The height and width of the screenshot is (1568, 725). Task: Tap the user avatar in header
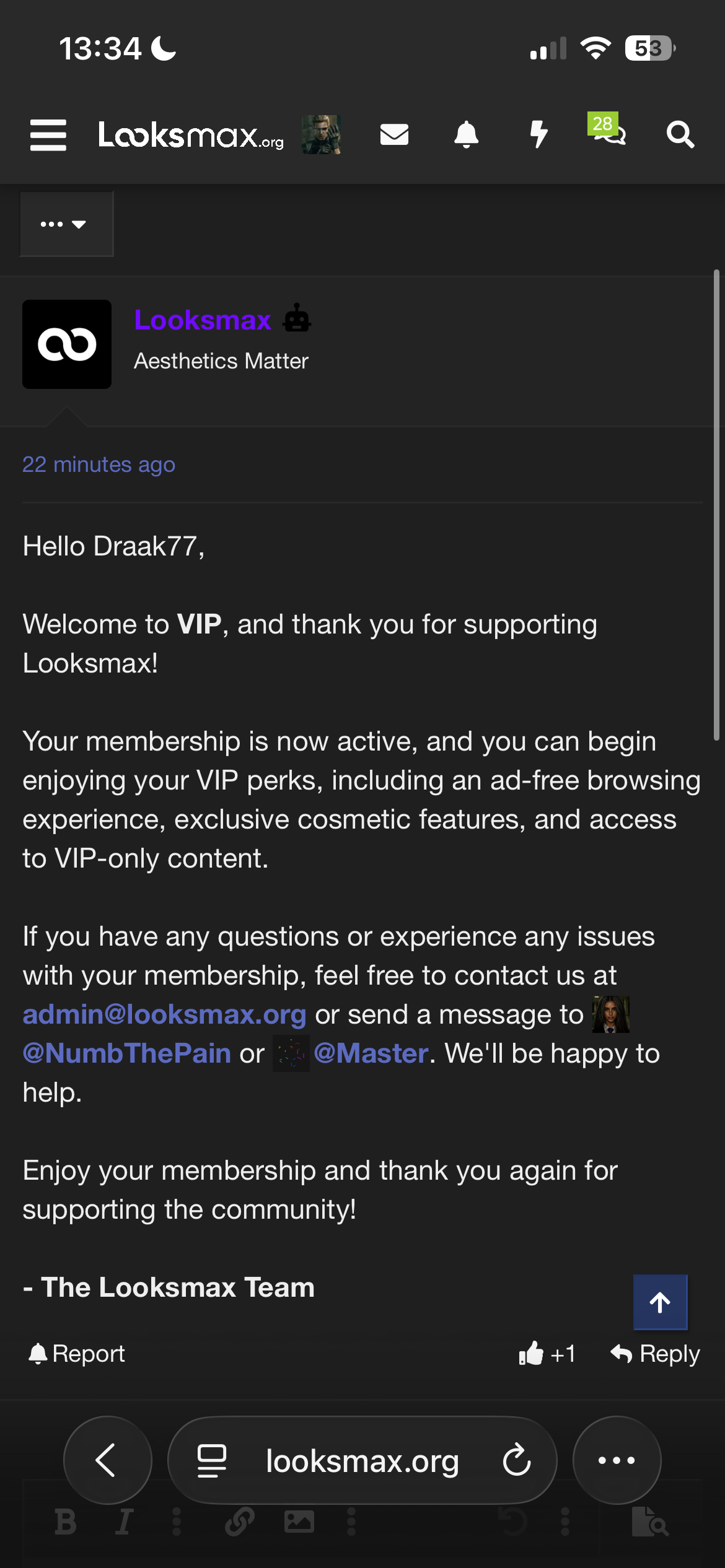tap(321, 134)
